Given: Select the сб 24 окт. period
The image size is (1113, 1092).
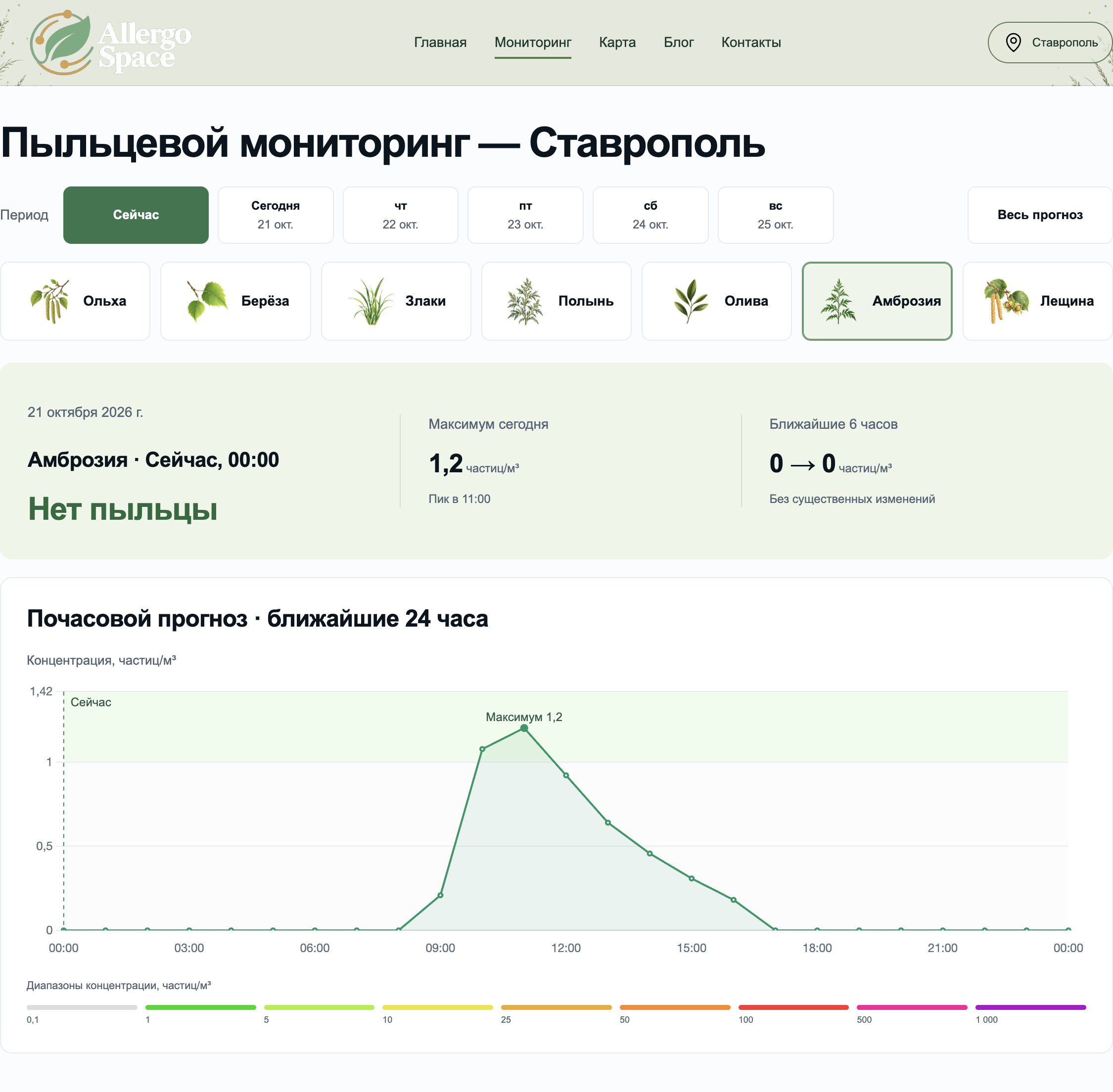Looking at the screenshot, I should point(650,215).
